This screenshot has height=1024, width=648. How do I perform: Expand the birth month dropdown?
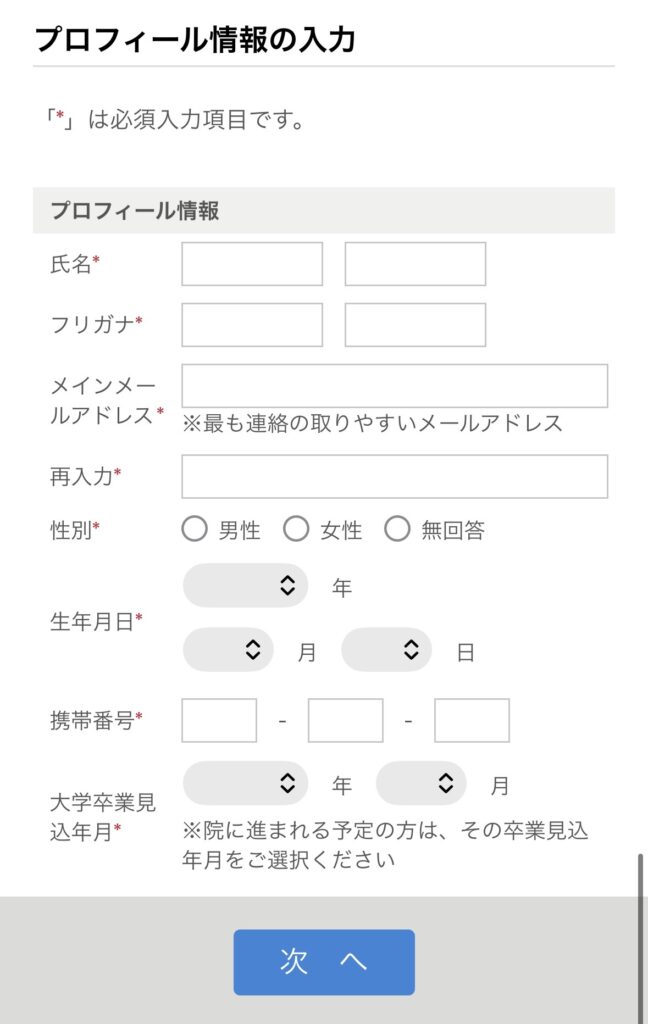coord(228,650)
